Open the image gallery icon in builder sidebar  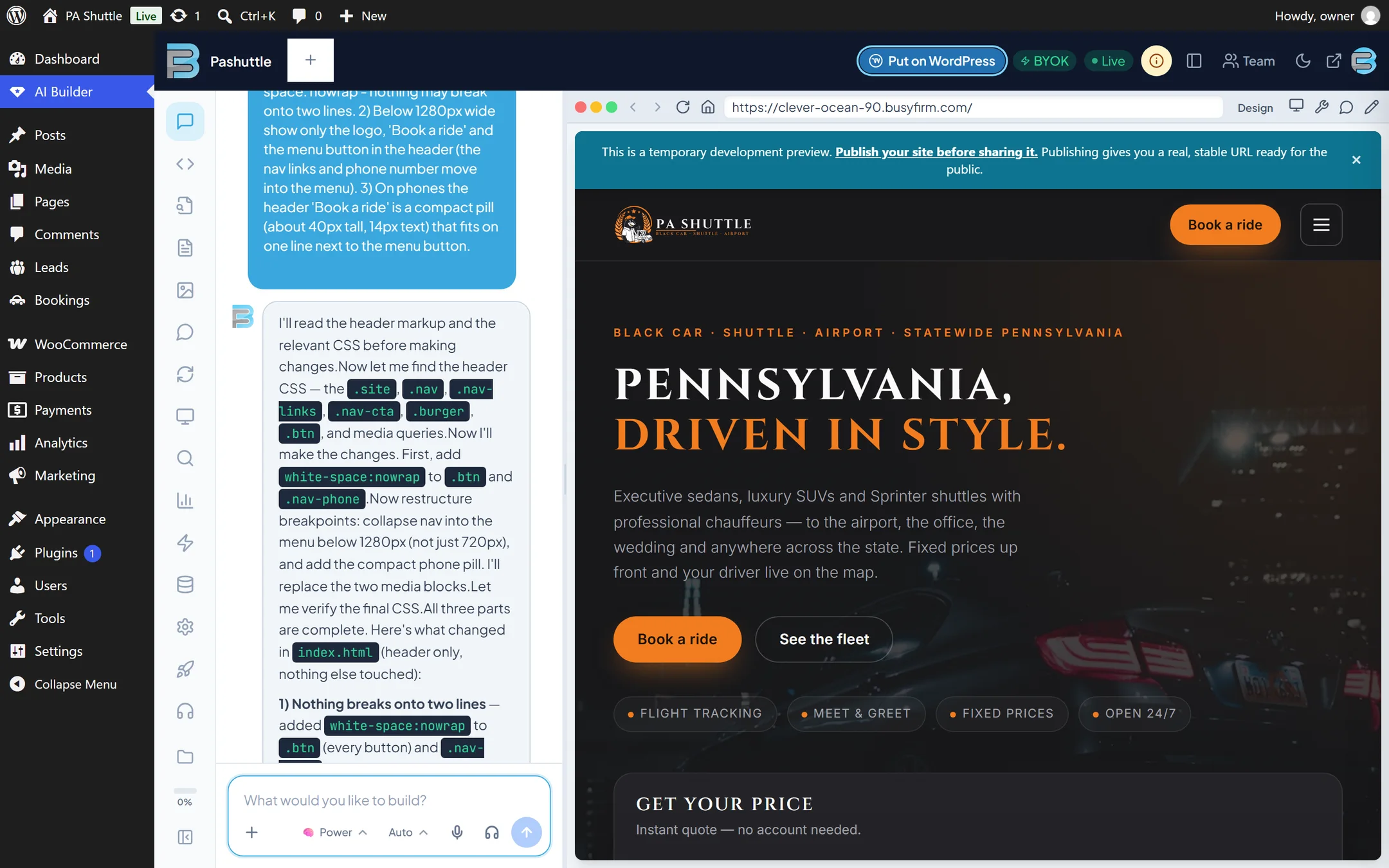click(x=185, y=290)
